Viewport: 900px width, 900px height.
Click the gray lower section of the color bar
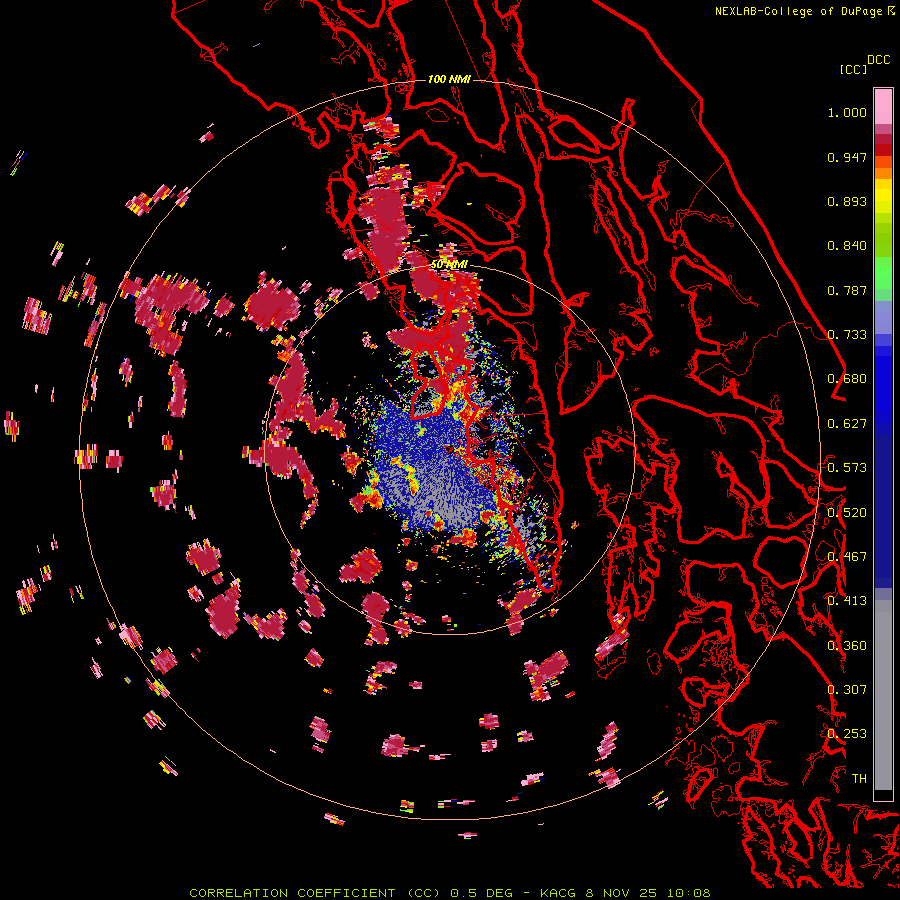coord(883,695)
